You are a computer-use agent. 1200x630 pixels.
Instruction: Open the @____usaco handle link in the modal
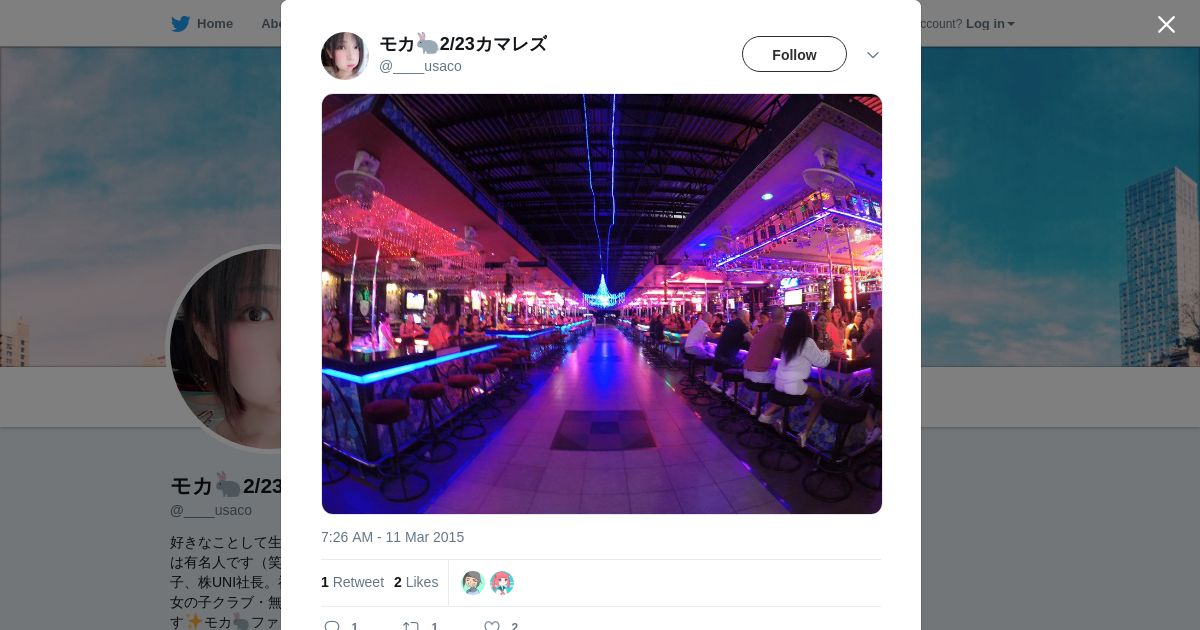point(420,66)
